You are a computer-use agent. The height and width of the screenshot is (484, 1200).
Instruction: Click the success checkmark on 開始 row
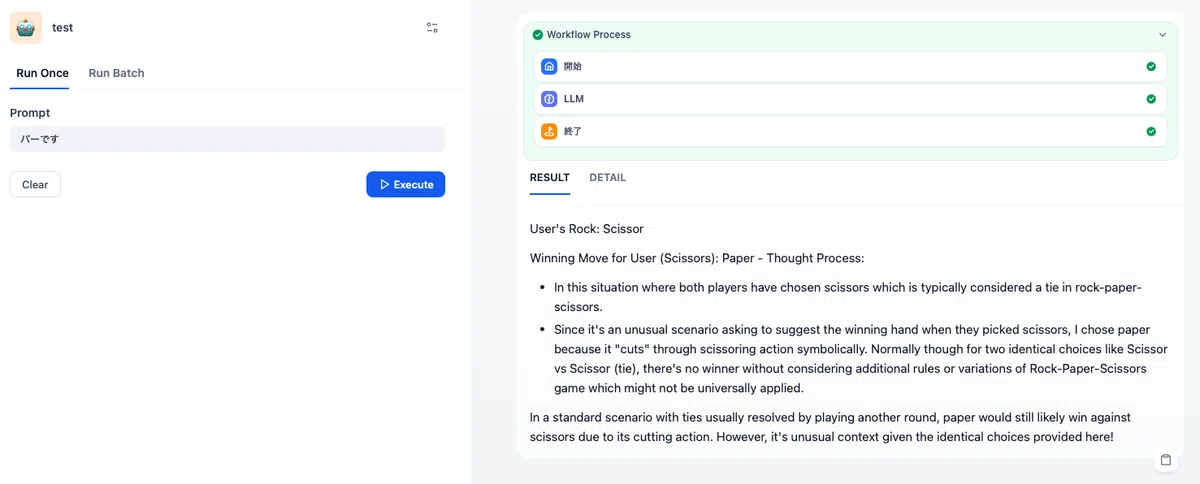point(1151,67)
